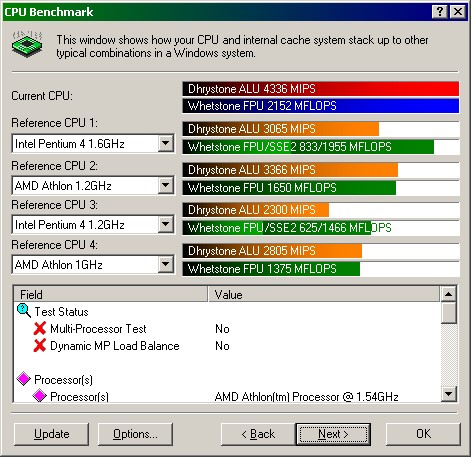The height and width of the screenshot is (457, 471).
Task: Click the Value column header
Action: tap(324, 294)
